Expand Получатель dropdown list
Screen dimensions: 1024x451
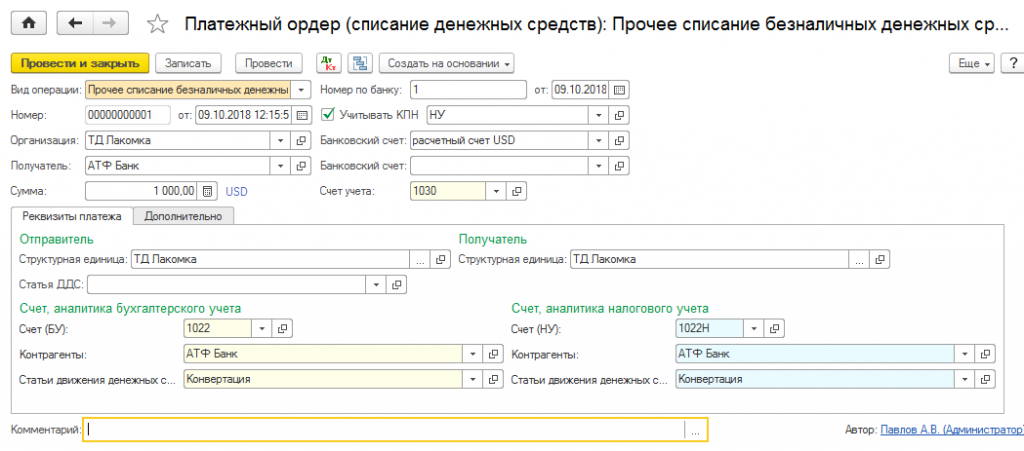280,166
